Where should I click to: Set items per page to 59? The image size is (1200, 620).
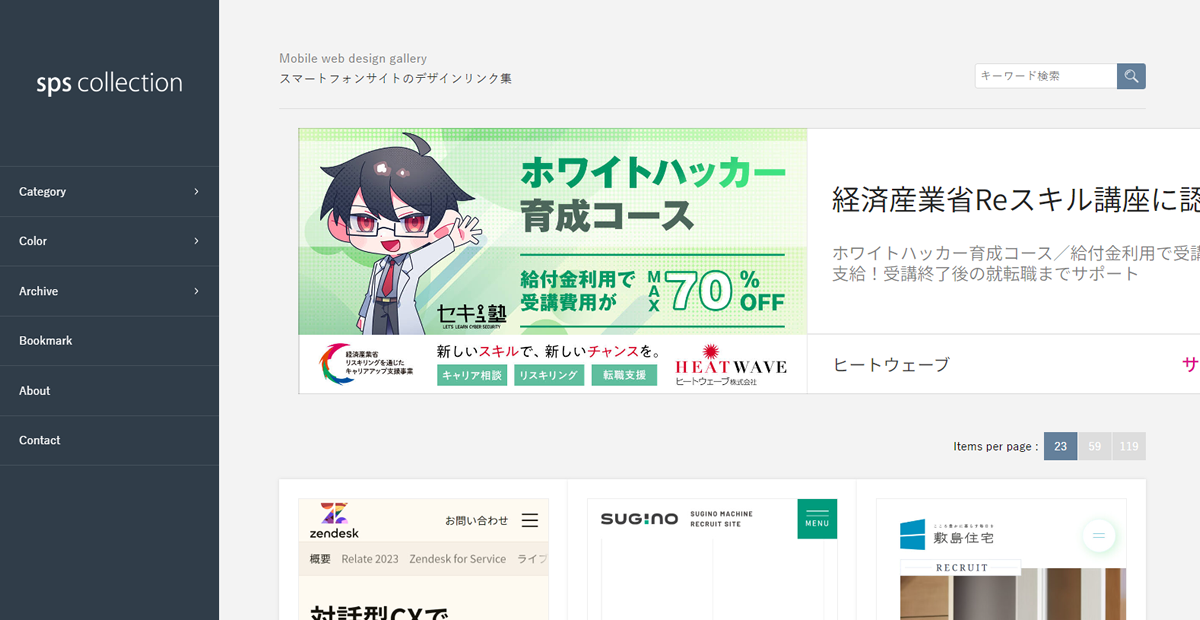pos(1094,446)
